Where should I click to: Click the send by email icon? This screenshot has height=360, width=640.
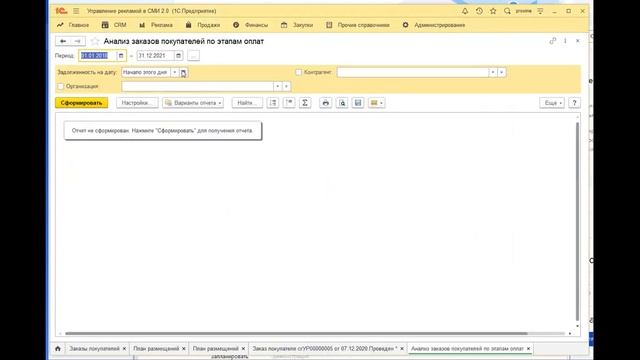[376, 103]
